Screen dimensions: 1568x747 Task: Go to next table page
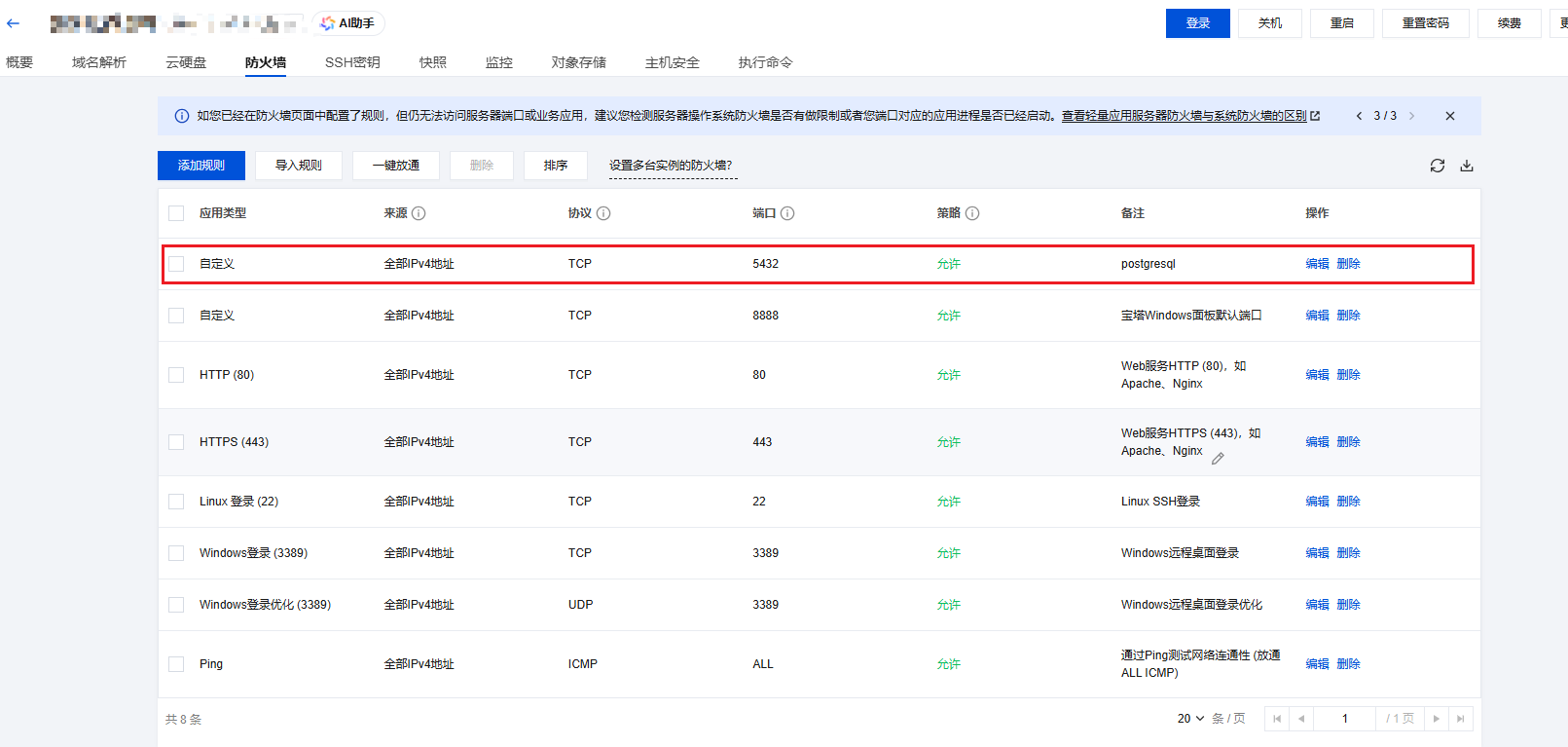tap(1437, 719)
